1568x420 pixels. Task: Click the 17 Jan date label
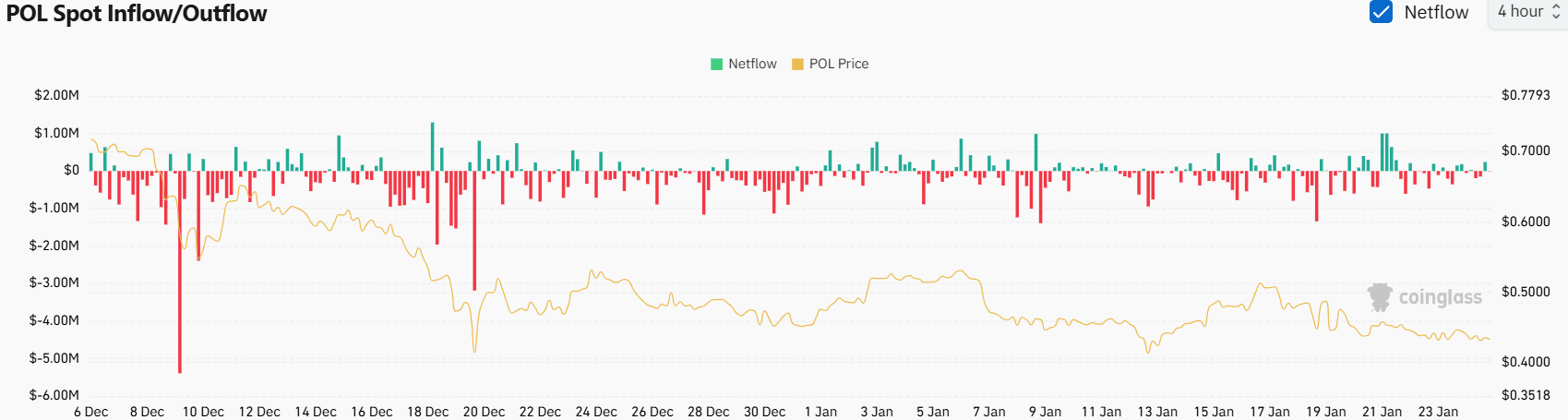pyautogui.click(x=1270, y=412)
